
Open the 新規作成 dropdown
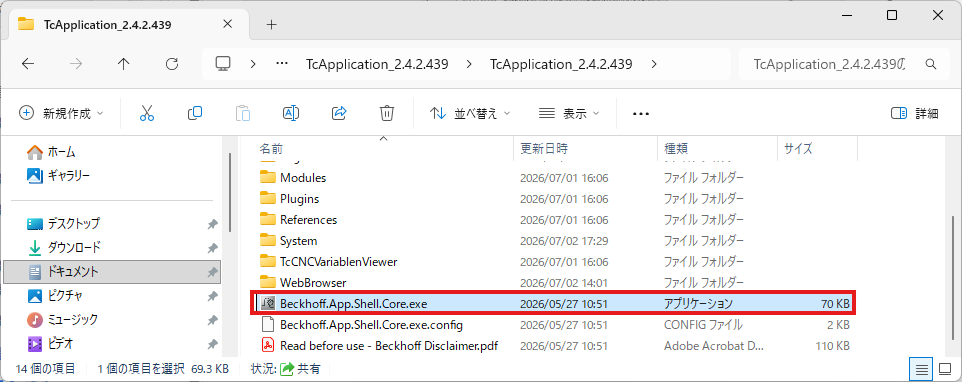point(61,113)
